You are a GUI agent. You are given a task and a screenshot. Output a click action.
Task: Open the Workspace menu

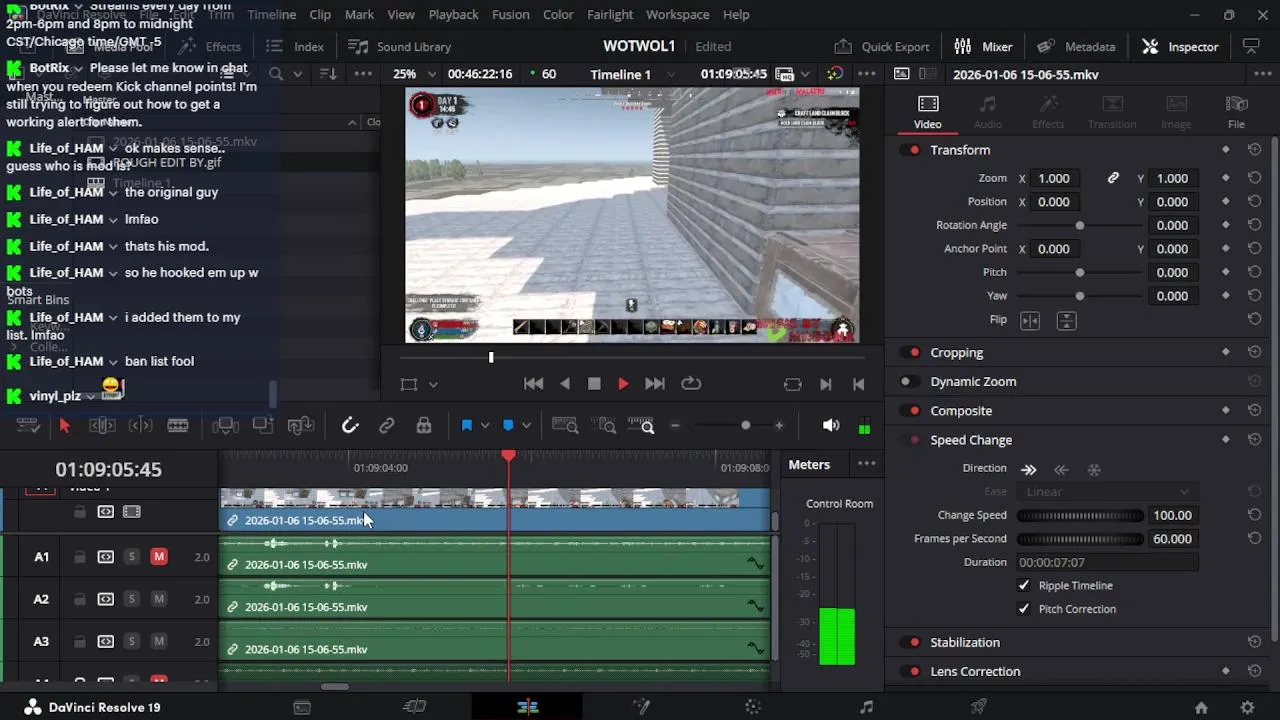pos(677,15)
